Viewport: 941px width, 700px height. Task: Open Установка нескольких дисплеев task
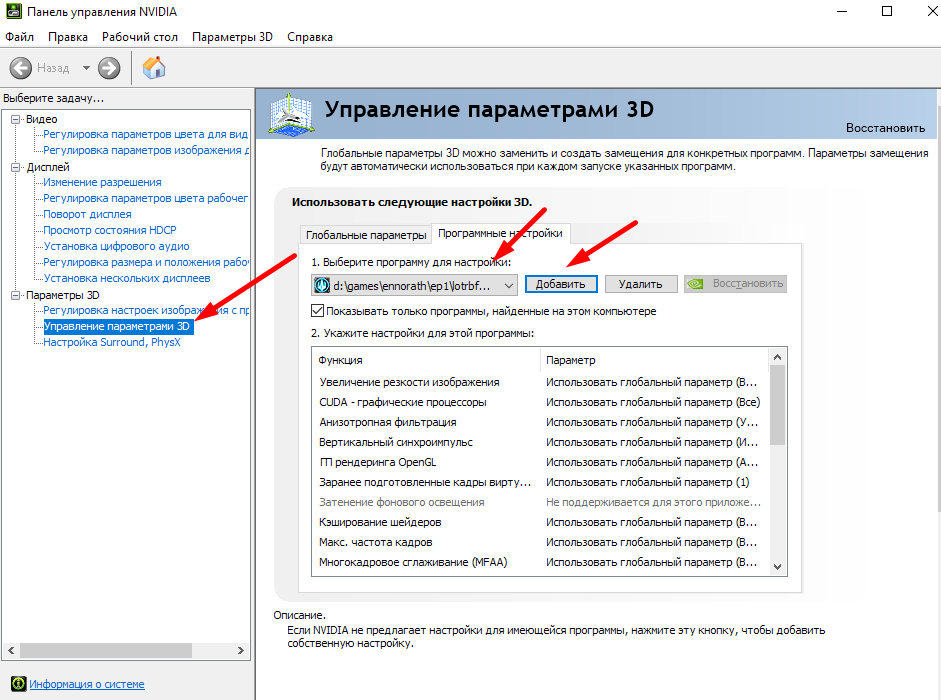(127, 278)
